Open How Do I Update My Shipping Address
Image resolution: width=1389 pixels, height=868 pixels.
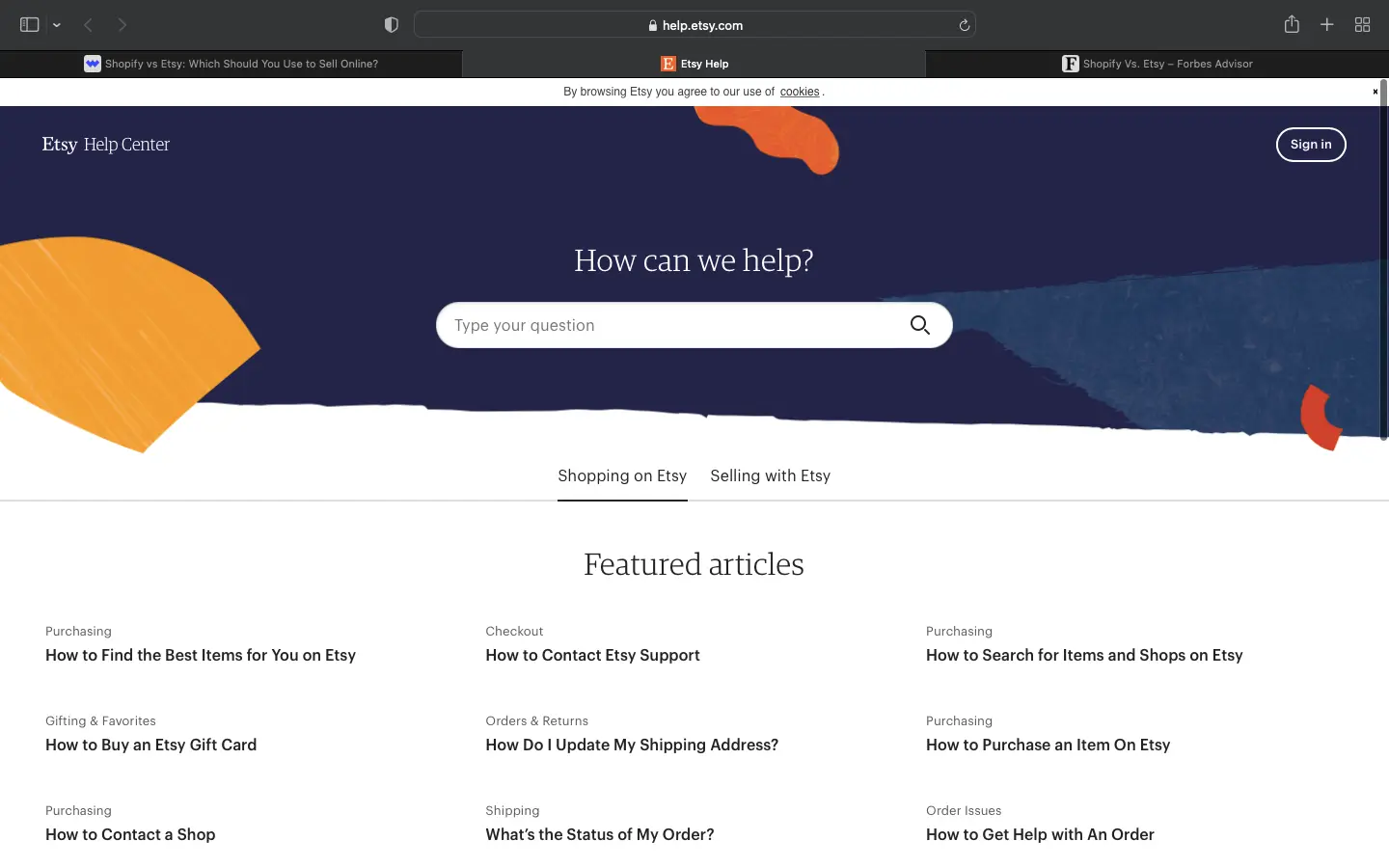pos(632,745)
